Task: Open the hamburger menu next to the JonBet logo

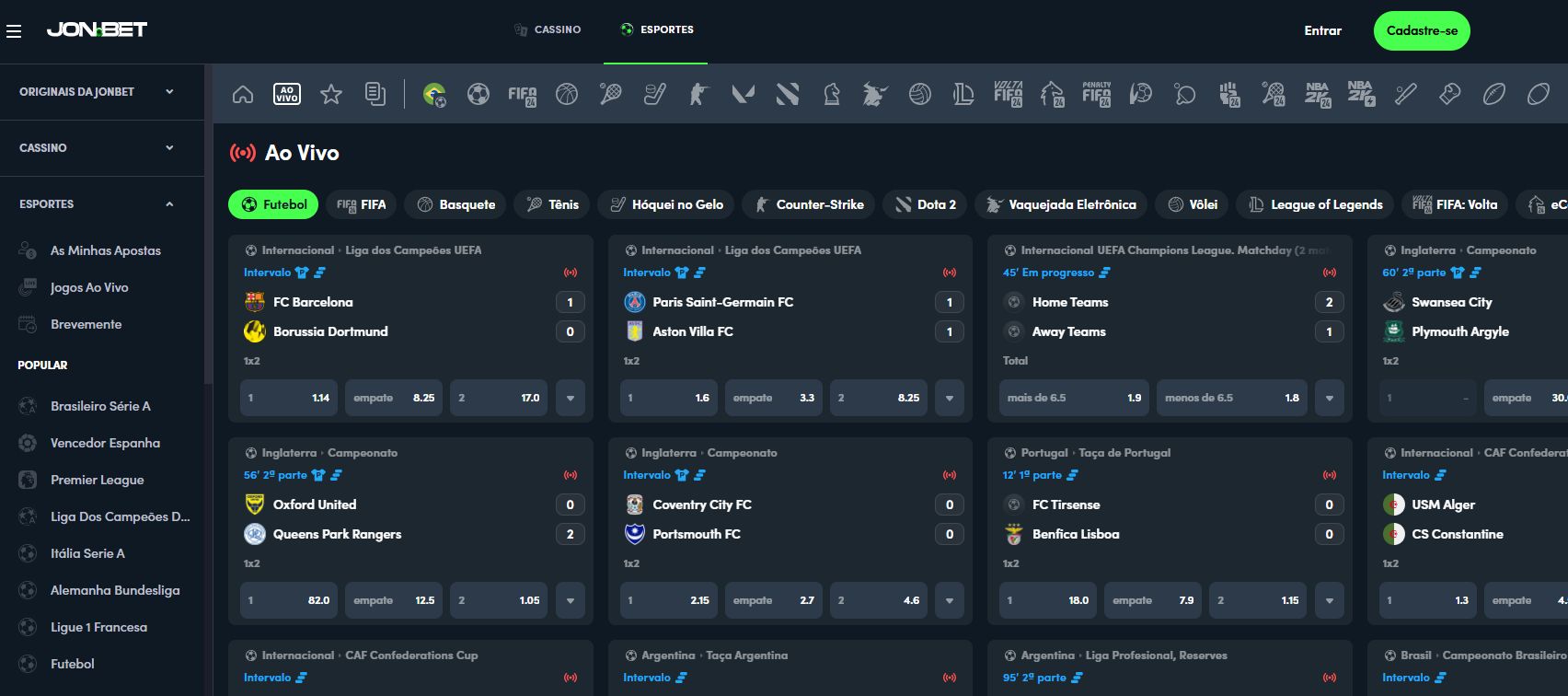Action: tap(14, 32)
